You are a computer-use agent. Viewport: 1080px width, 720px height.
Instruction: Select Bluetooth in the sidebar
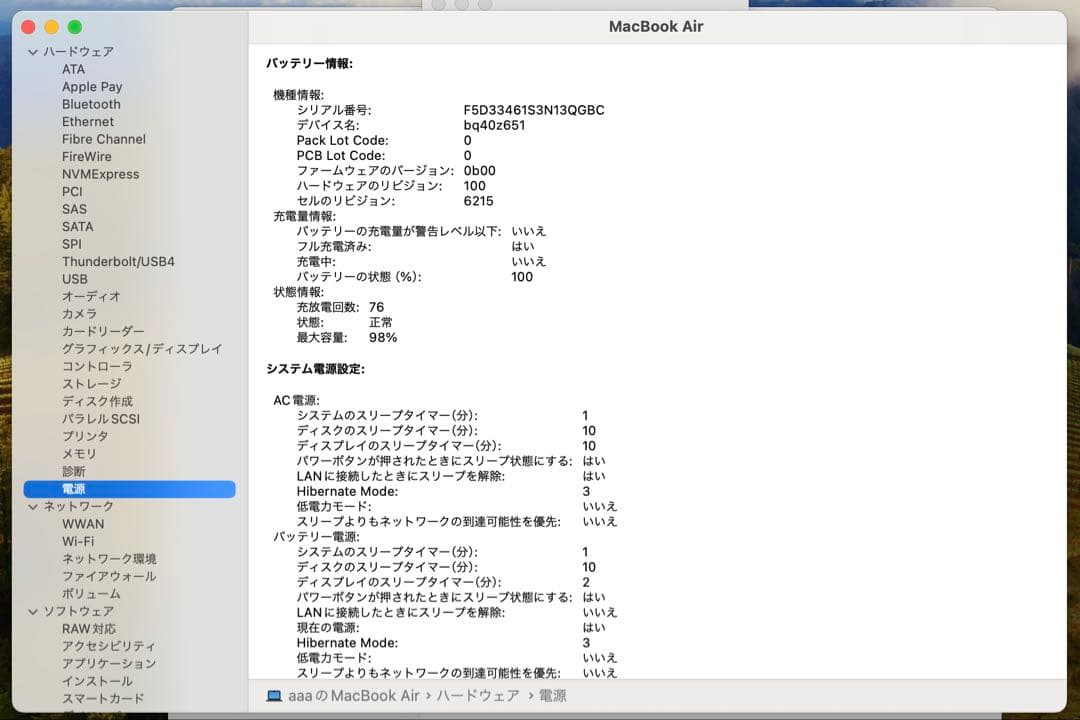point(90,104)
